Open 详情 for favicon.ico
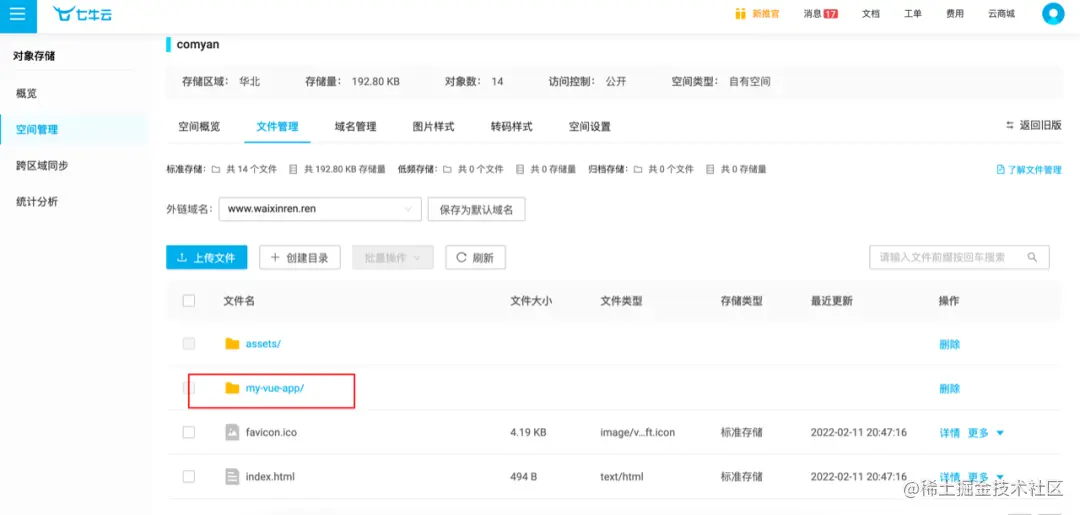This screenshot has height=515, width=1080. click(x=949, y=433)
